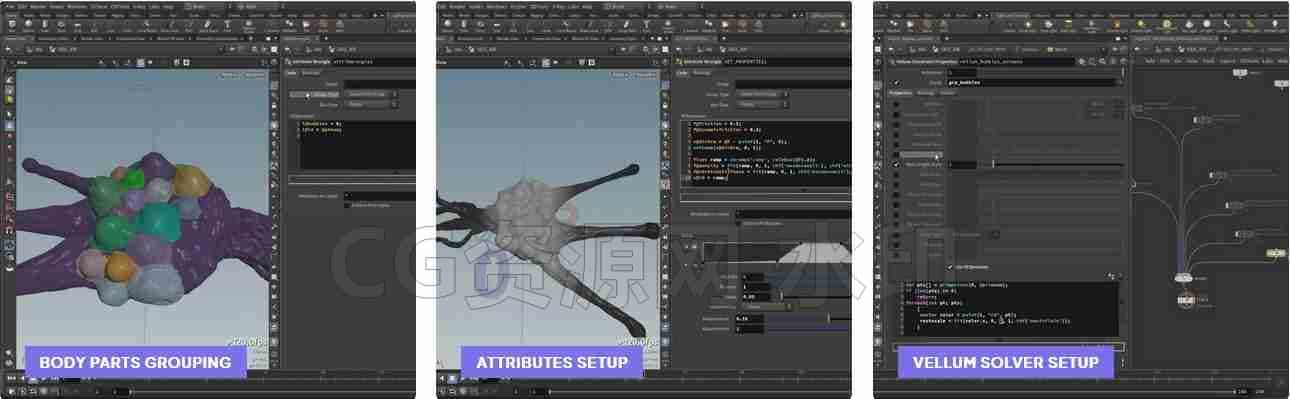Image resolution: width=1290 pixels, height=399 pixels.
Task: Open the Code tab in middle Attribute Wrangle
Action: 682,72
